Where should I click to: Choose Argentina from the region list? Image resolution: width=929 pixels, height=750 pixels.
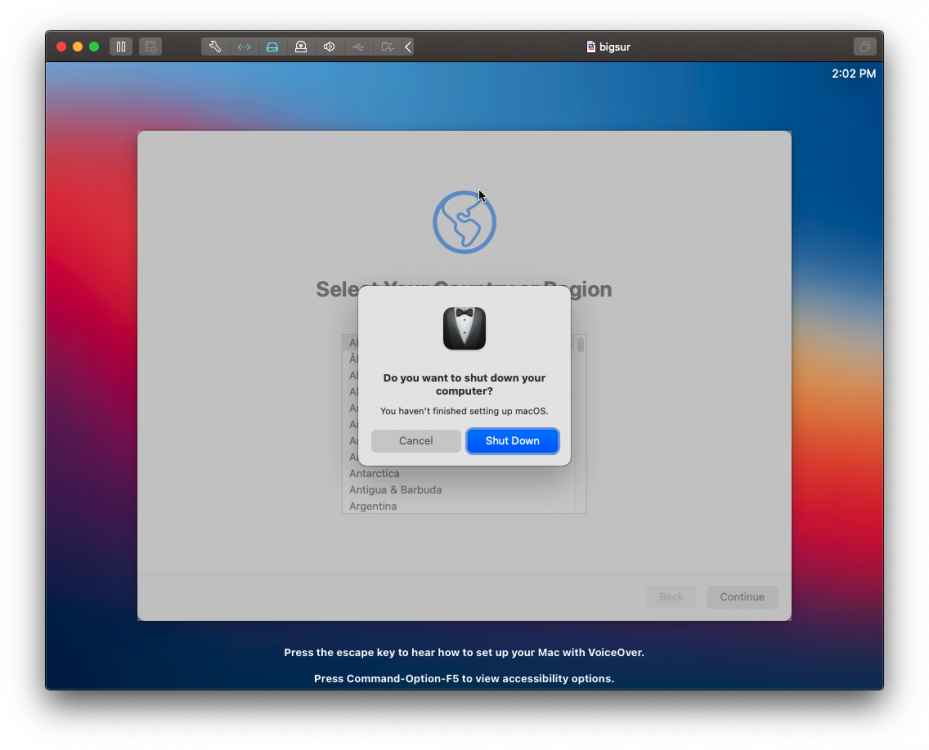[x=373, y=506]
